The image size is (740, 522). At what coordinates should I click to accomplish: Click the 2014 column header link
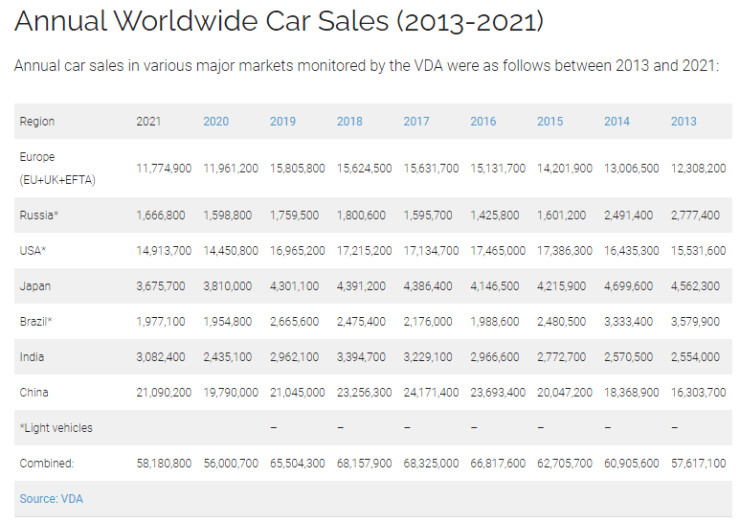pos(616,121)
